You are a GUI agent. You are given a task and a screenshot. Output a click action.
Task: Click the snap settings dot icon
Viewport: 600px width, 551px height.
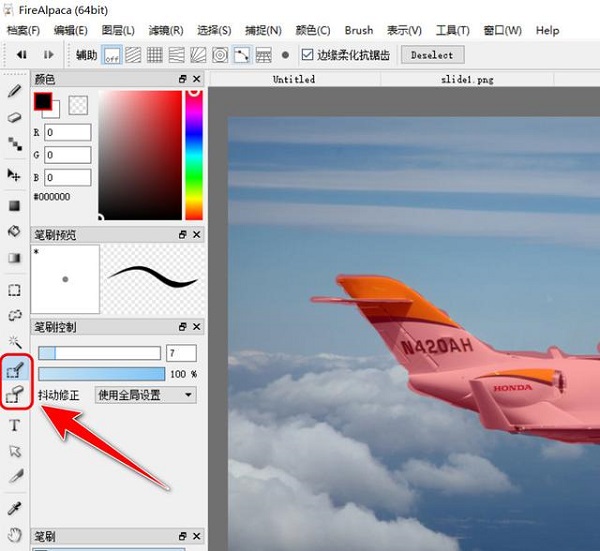click(x=285, y=55)
